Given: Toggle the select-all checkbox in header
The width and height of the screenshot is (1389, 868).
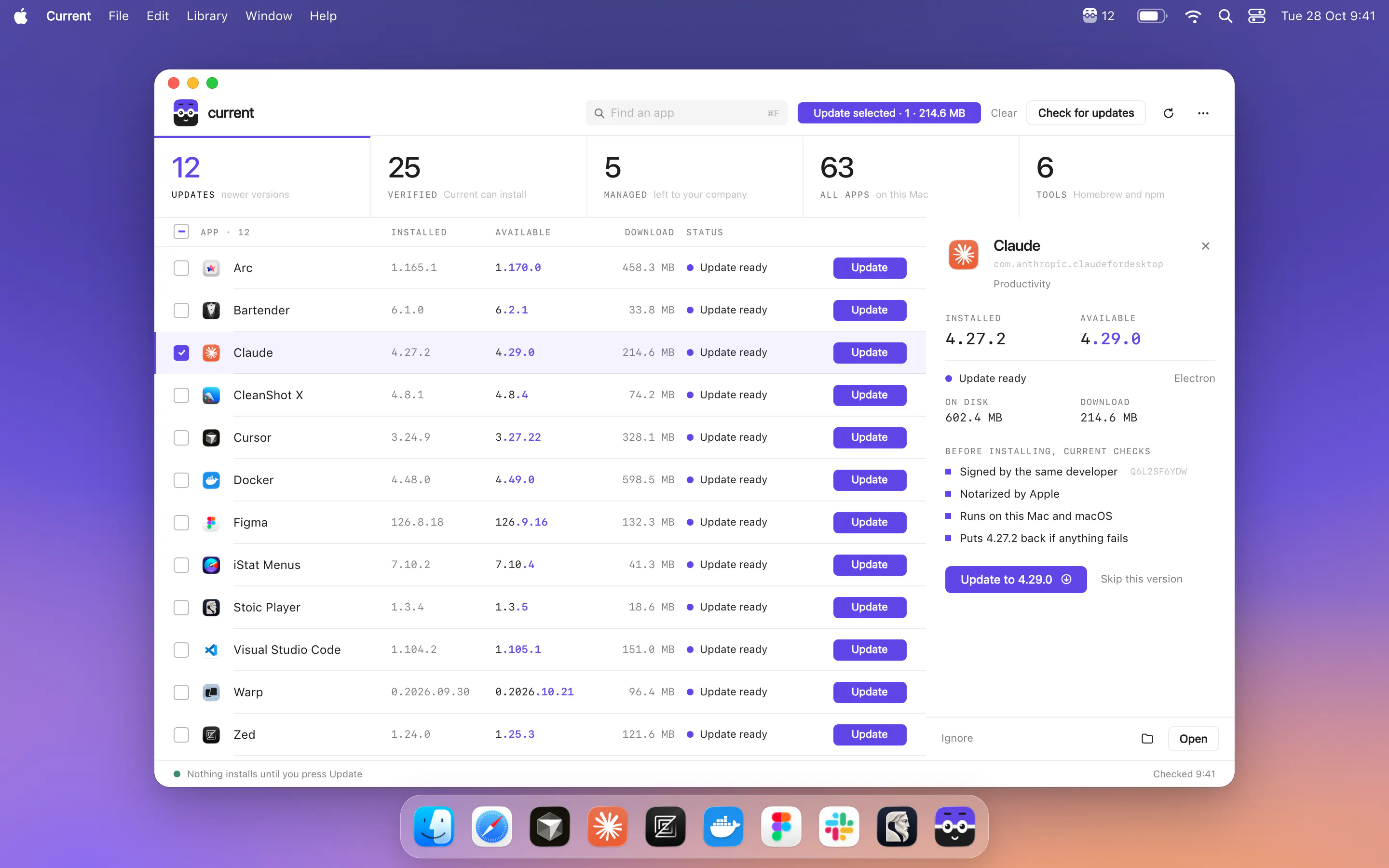Looking at the screenshot, I should (x=181, y=232).
